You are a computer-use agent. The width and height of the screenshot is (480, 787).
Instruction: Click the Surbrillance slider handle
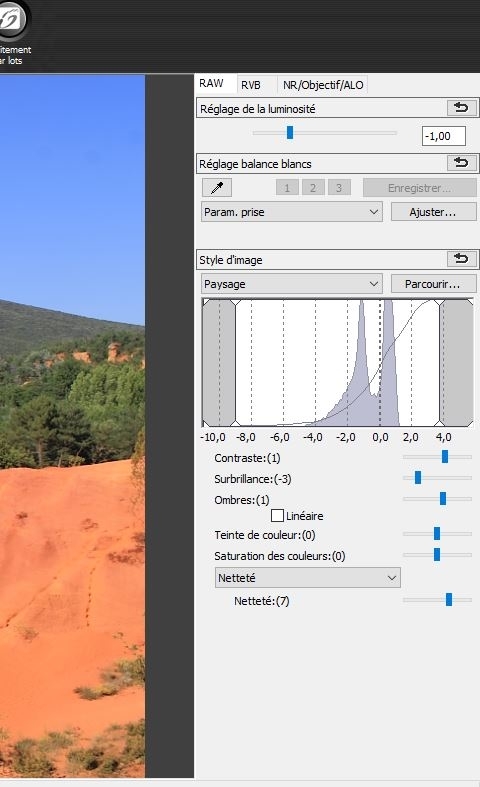pos(418,477)
